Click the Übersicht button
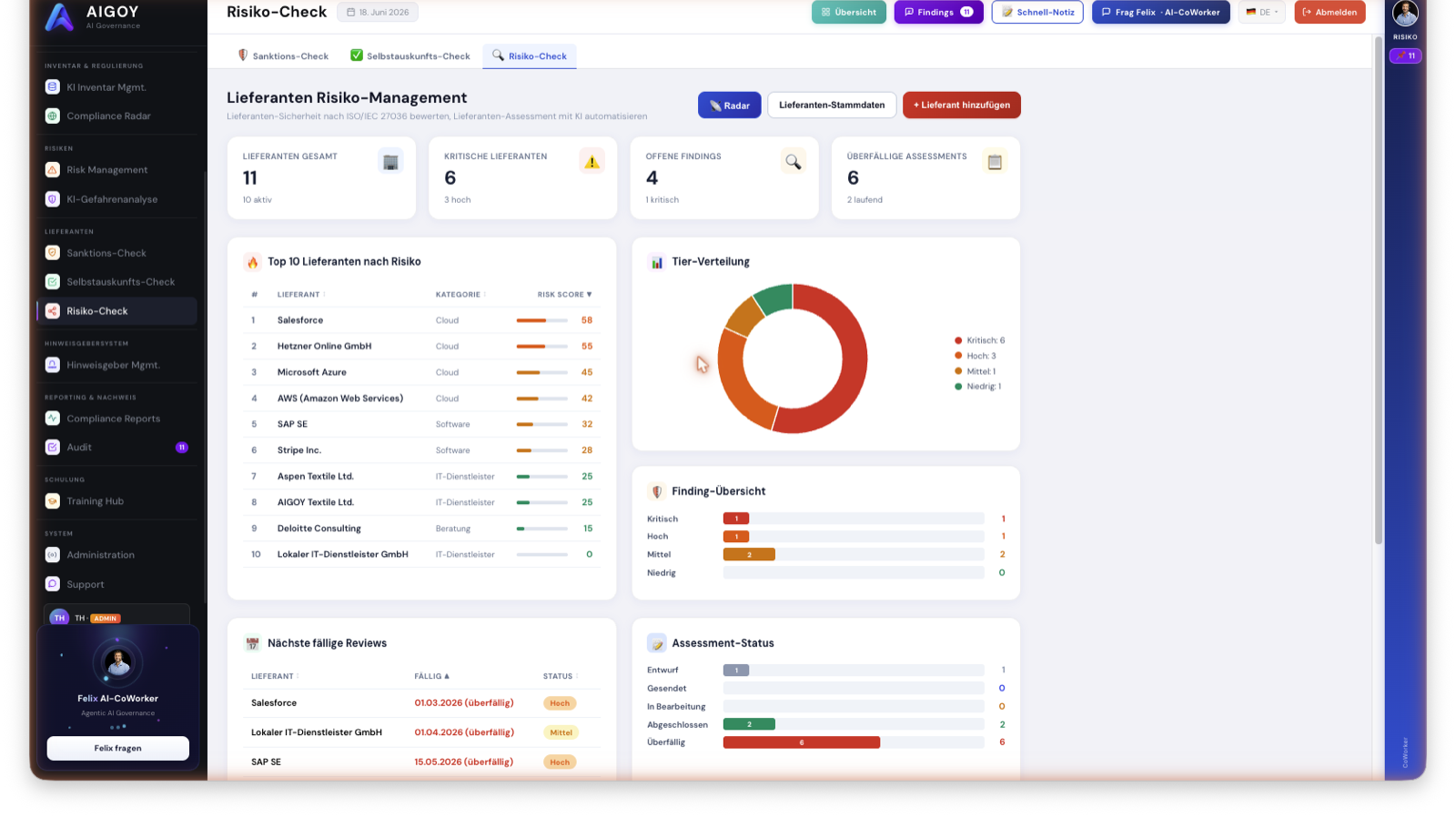This screenshot has height=817, width=1456. pyautogui.click(x=848, y=13)
